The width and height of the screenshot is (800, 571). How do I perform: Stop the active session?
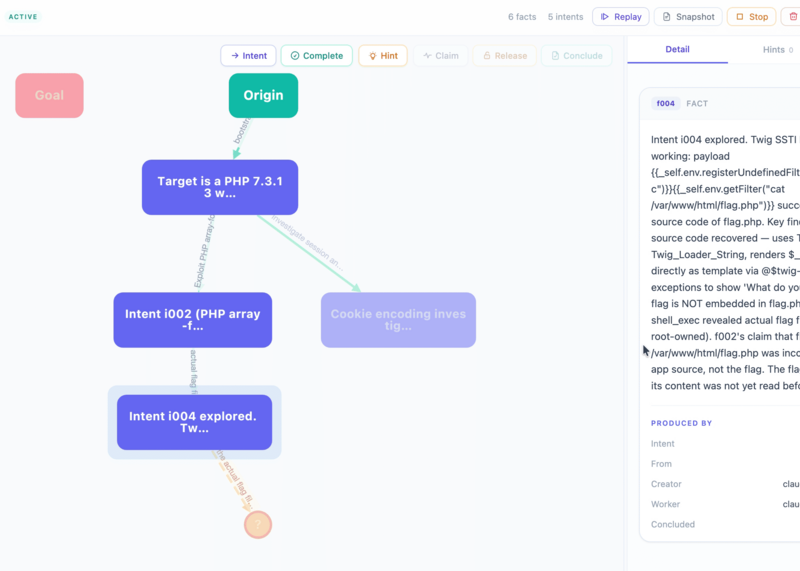click(x=752, y=17)
